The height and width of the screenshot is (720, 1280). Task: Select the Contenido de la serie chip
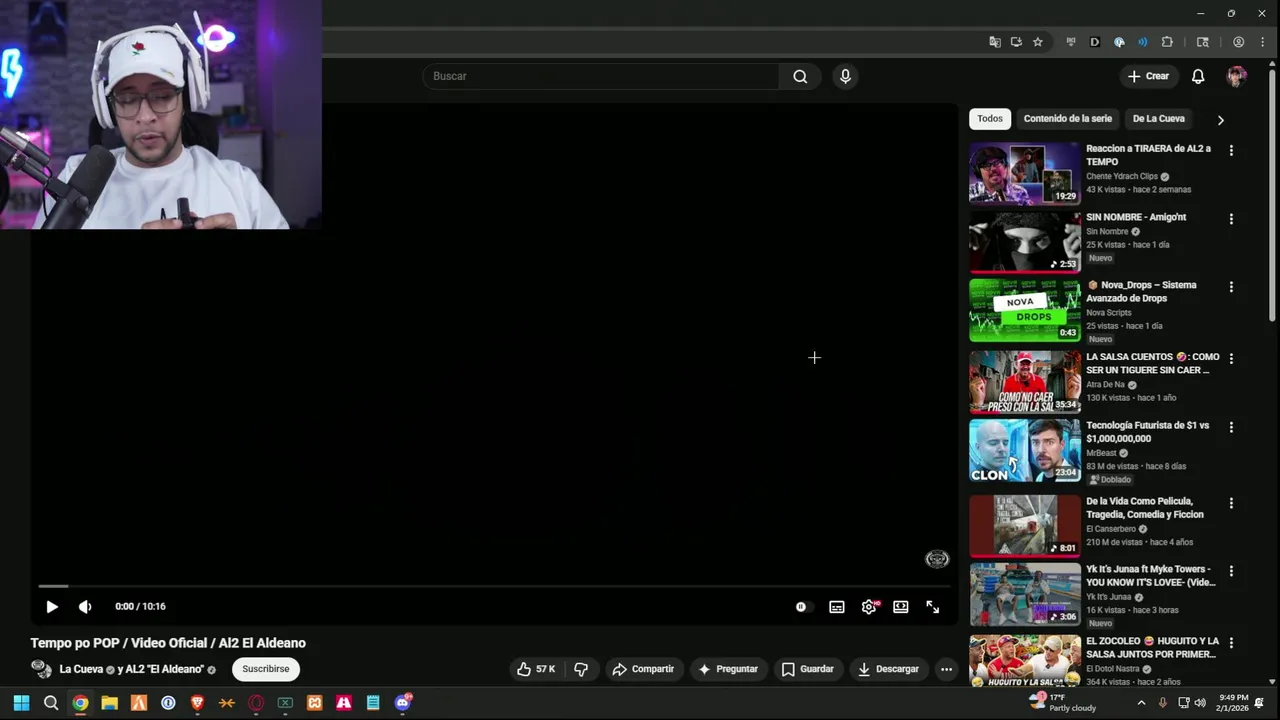1067,119
